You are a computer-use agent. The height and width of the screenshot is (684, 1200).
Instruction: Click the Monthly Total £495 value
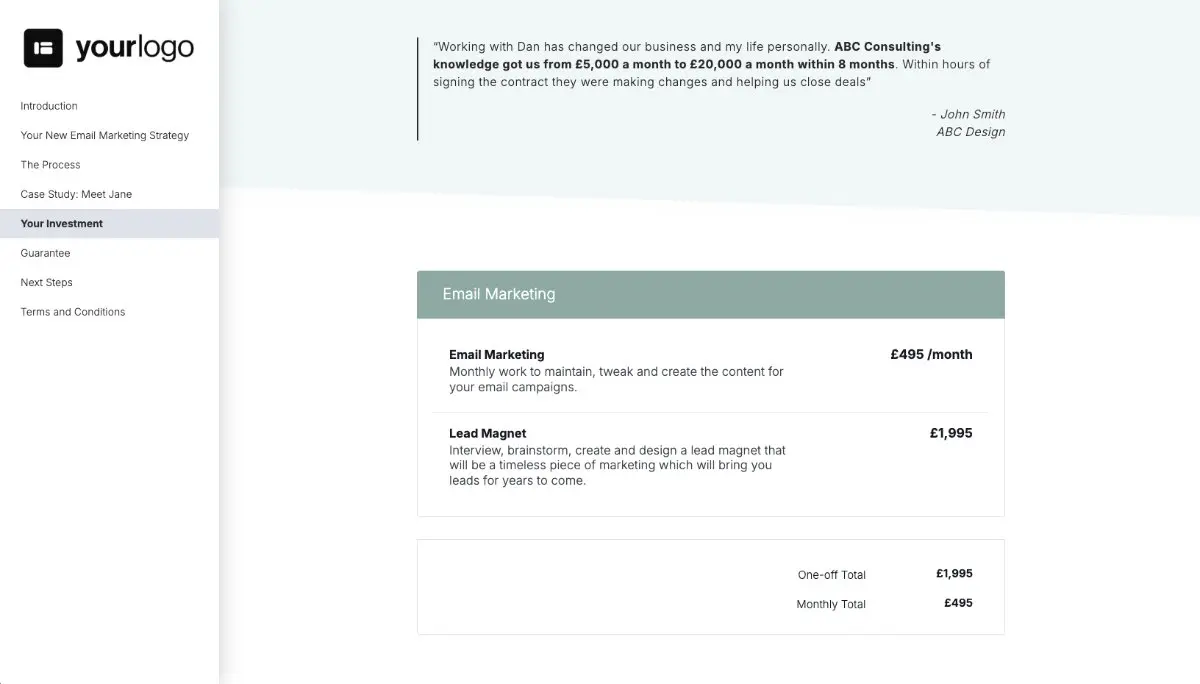957,602
